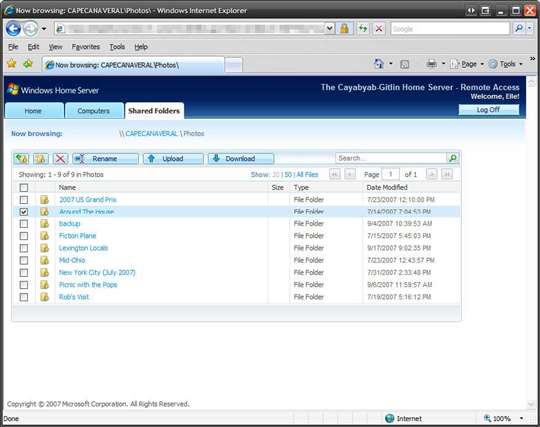Click the Log Off button
This screenshot has width=540, height=427.
tap(488, 110)
